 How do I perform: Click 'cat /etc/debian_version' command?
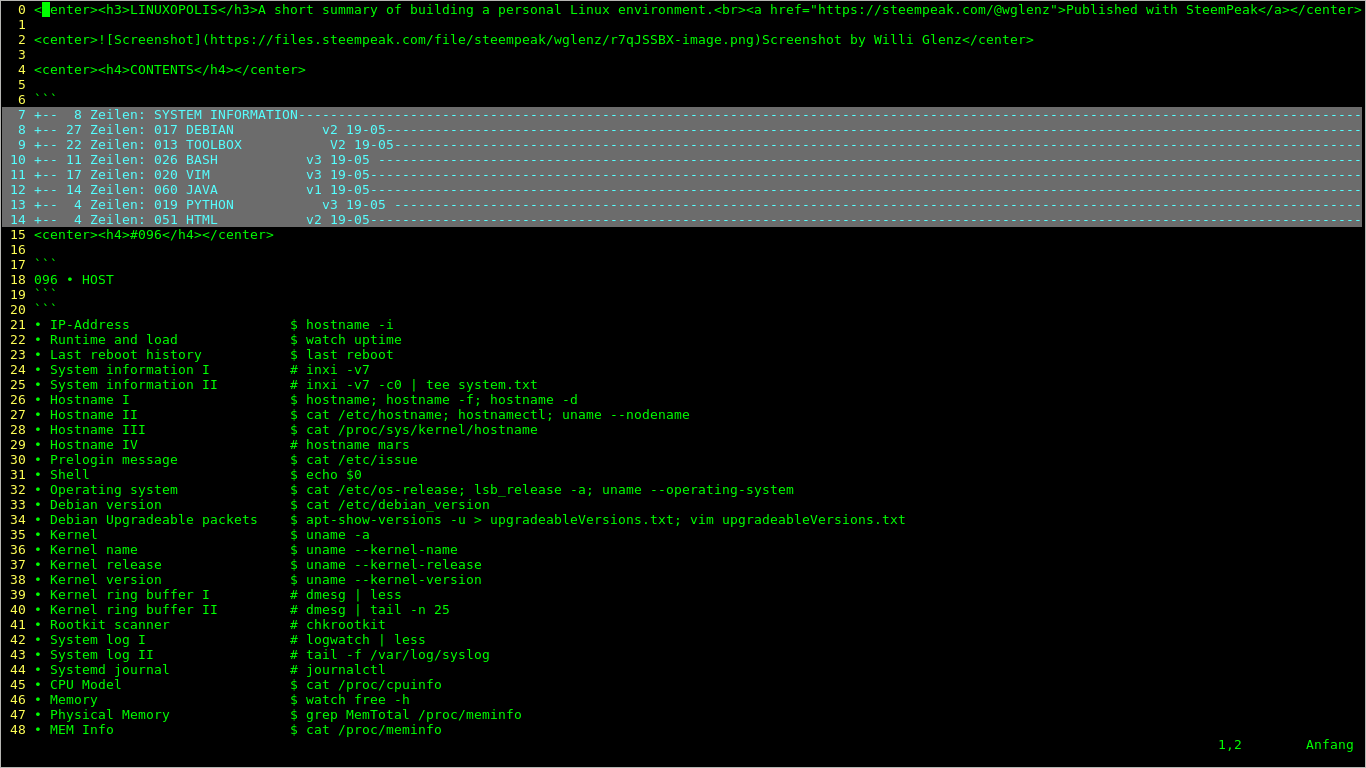(x=398, y=505)
